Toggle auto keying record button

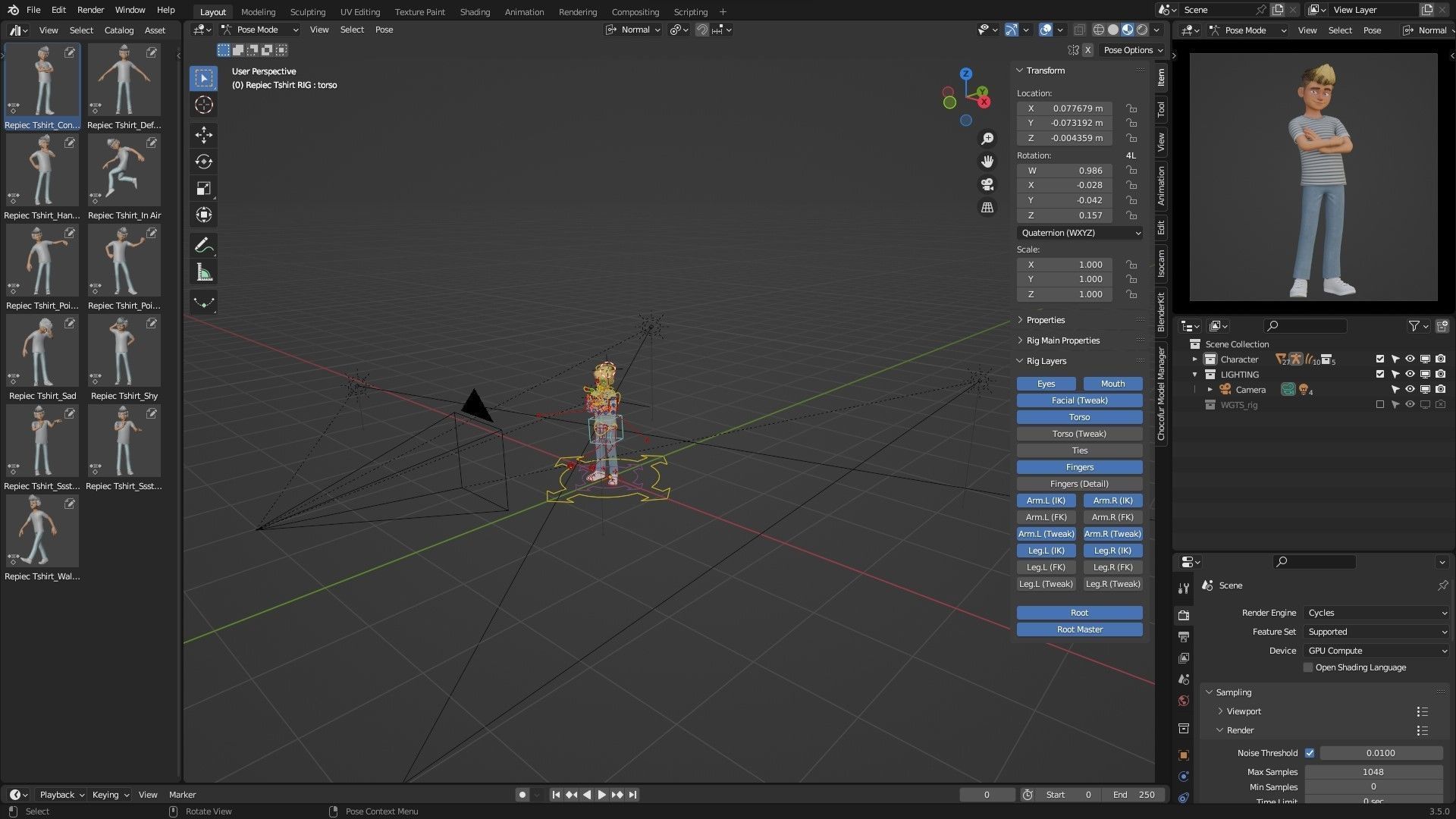coord(522,795)
